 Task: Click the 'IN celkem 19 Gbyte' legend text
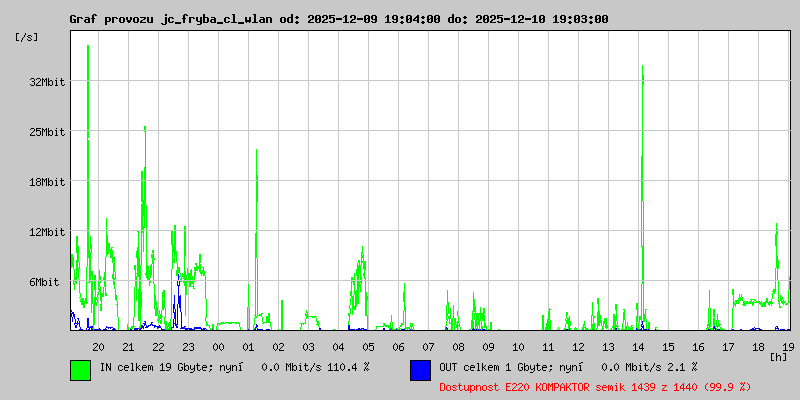tap(235, 368)
